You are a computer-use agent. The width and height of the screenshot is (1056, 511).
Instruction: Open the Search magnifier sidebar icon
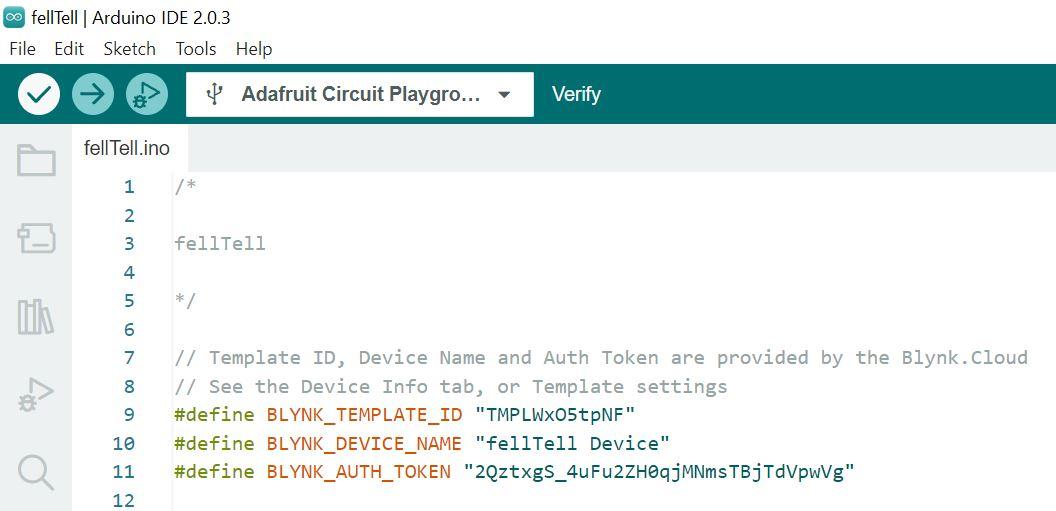(36, 472)
